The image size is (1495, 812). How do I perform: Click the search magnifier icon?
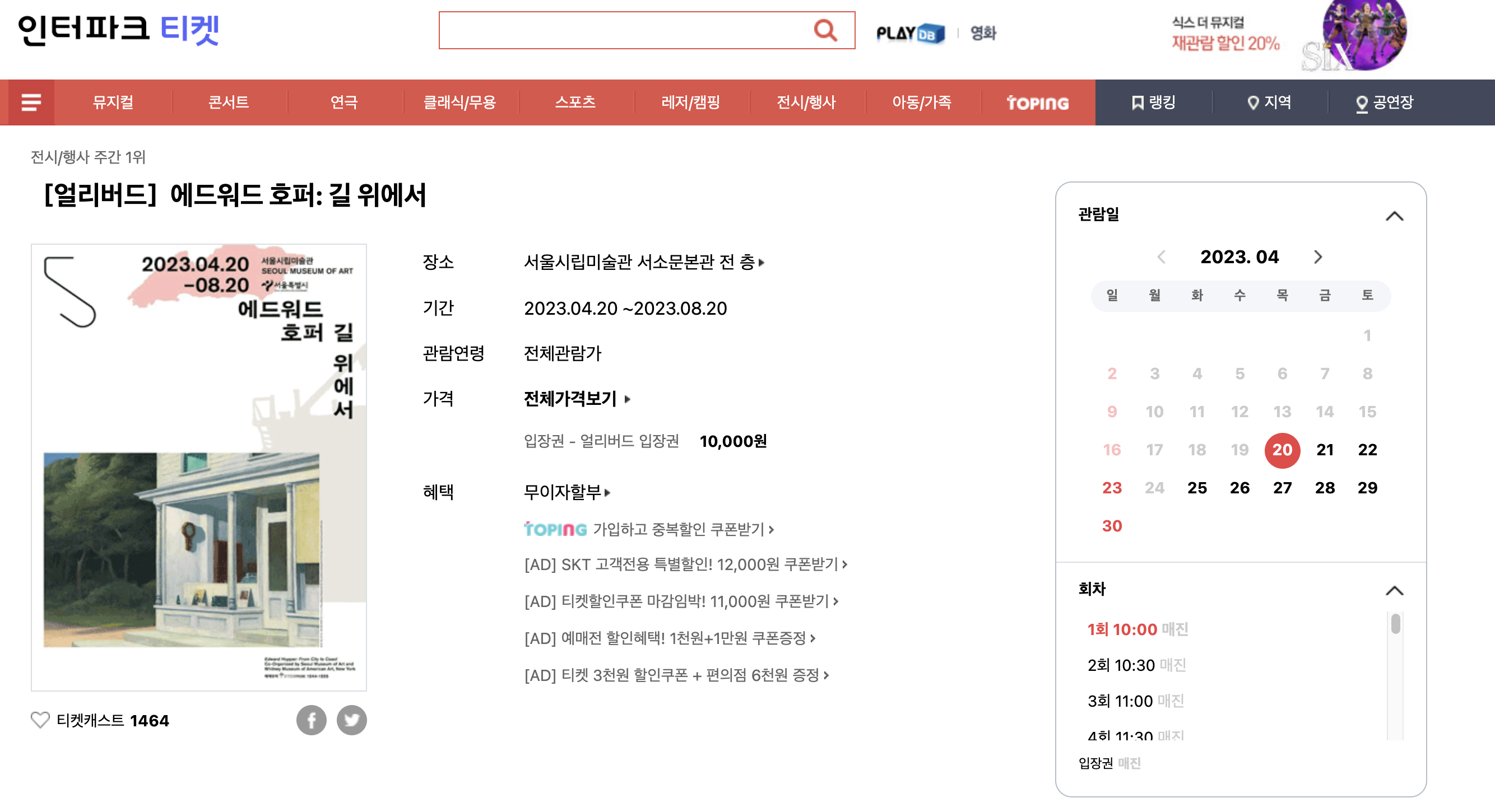[x=825, y=30]
